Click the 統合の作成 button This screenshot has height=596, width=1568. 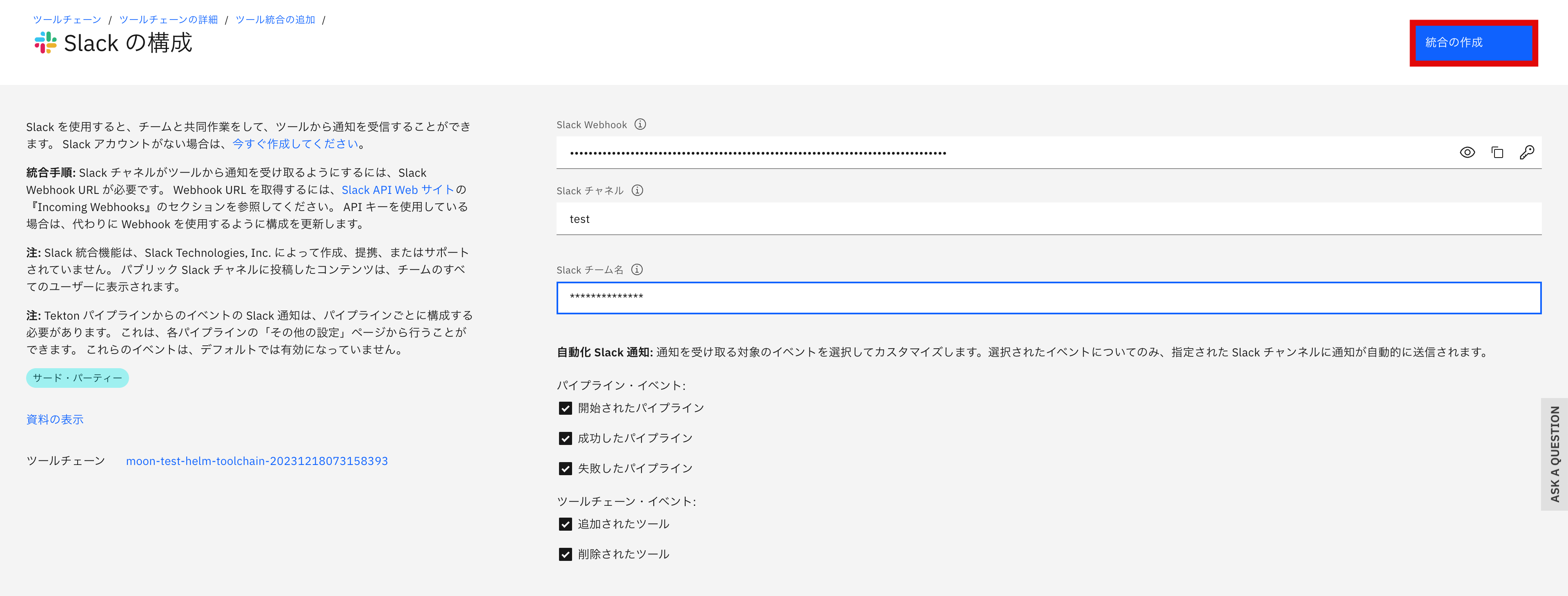tap(1473, 42)
